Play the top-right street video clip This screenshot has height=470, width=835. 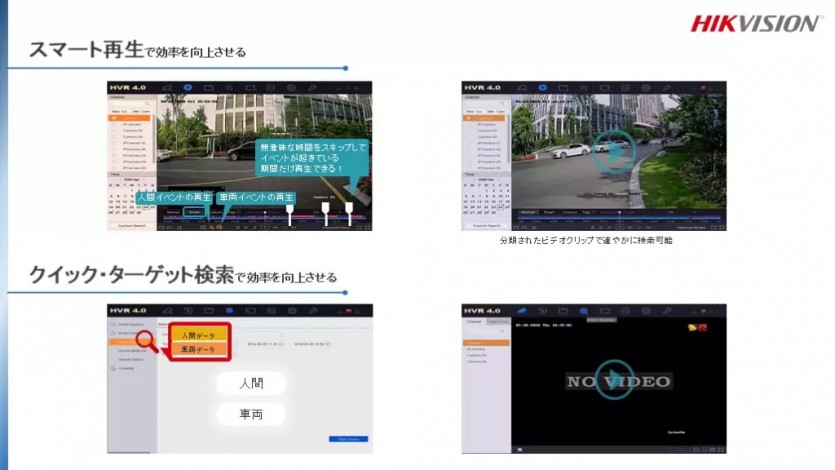pos(614,152)
